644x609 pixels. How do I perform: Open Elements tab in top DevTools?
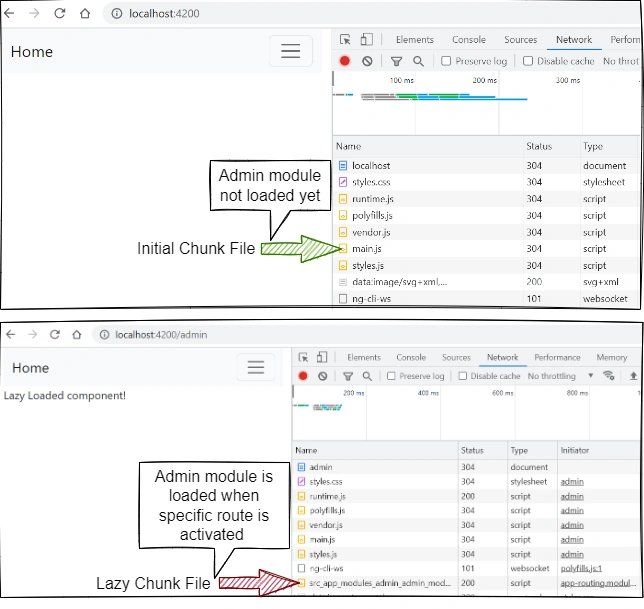pos(415,40)
